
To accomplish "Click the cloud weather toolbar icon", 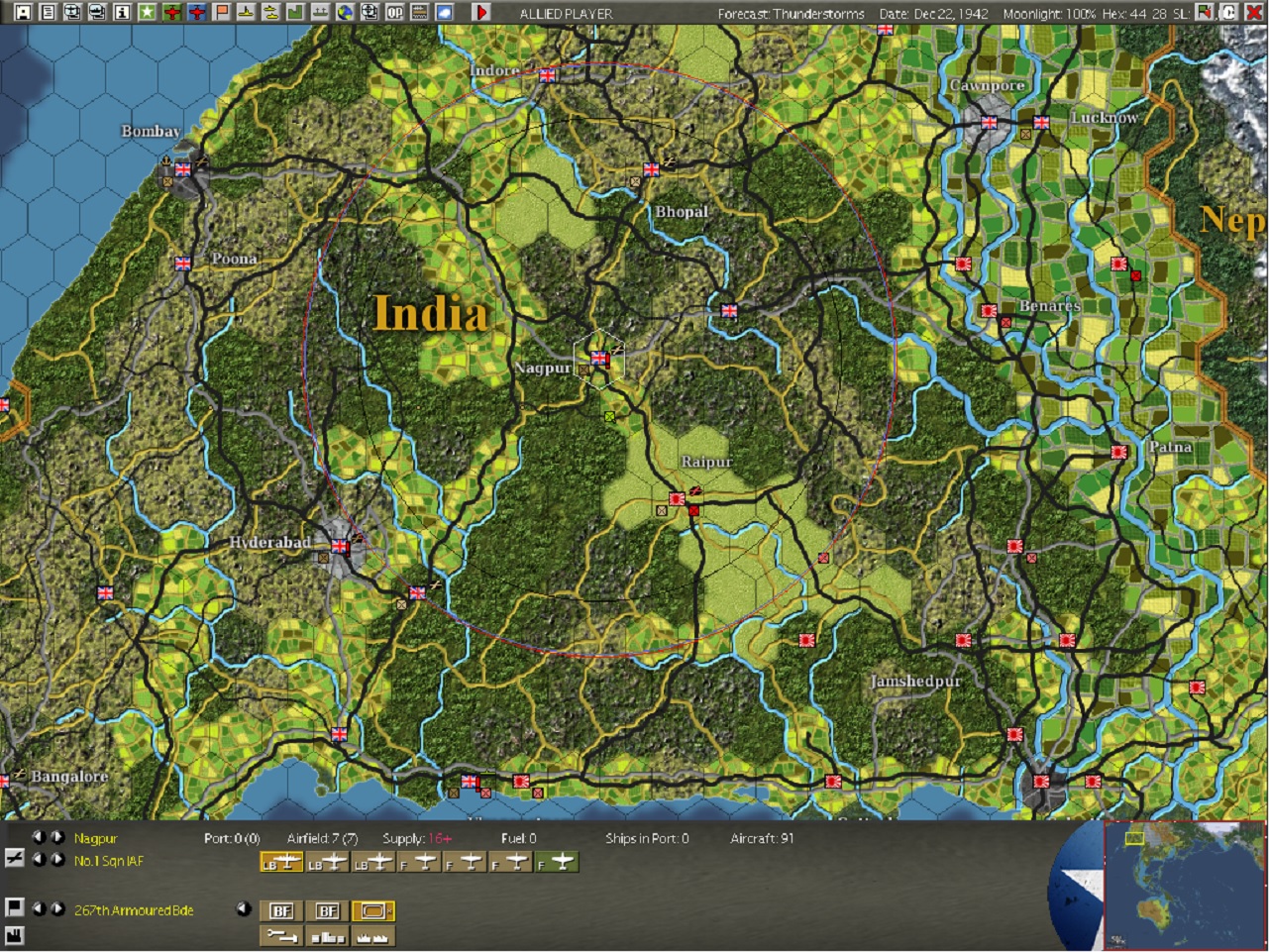I will pos(444,12).
